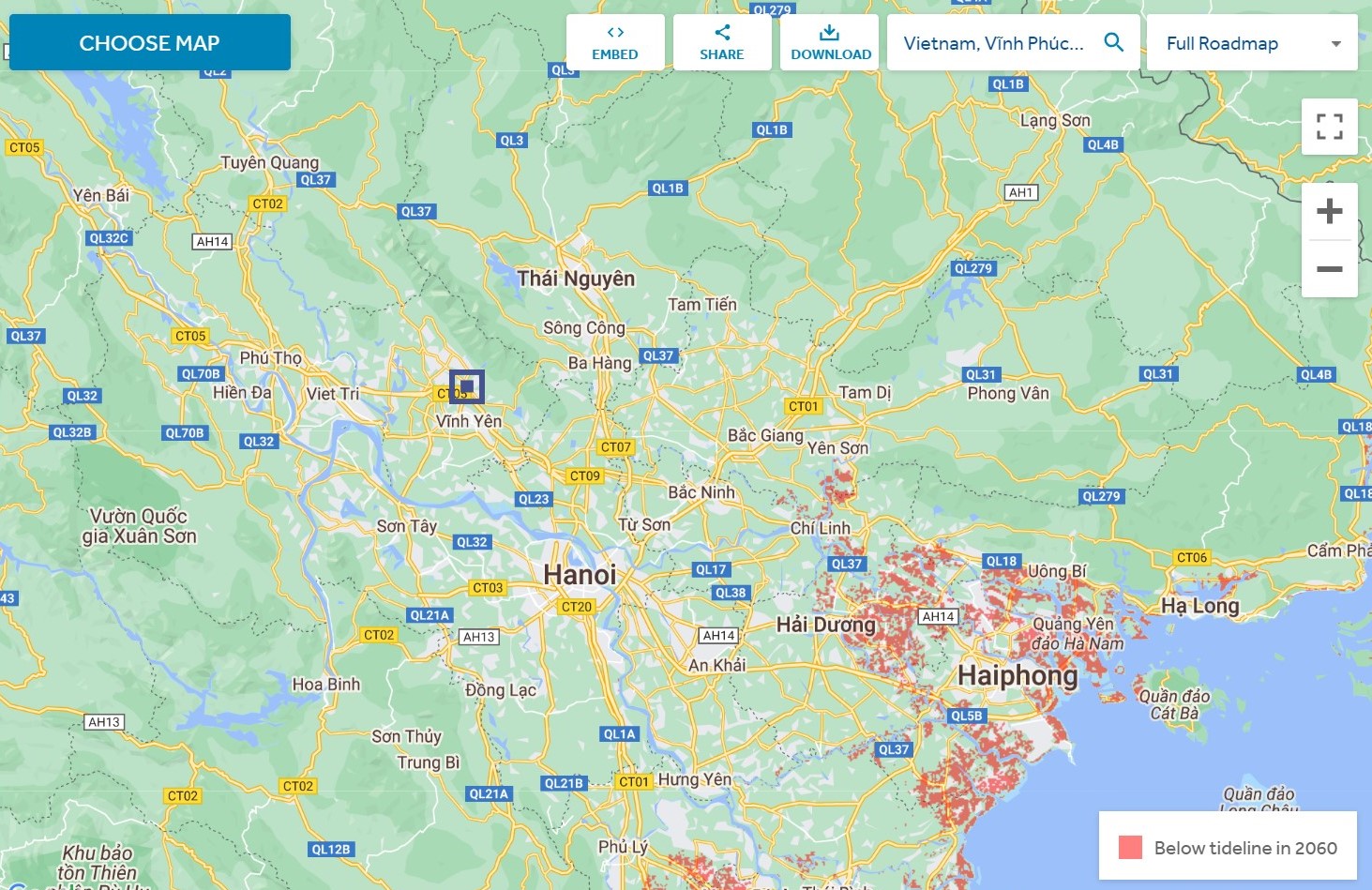Viewport: 1372px width, 890px height.
Task: Click the CT01 highway shield near Bắc Giang
Action: (804, 406)
